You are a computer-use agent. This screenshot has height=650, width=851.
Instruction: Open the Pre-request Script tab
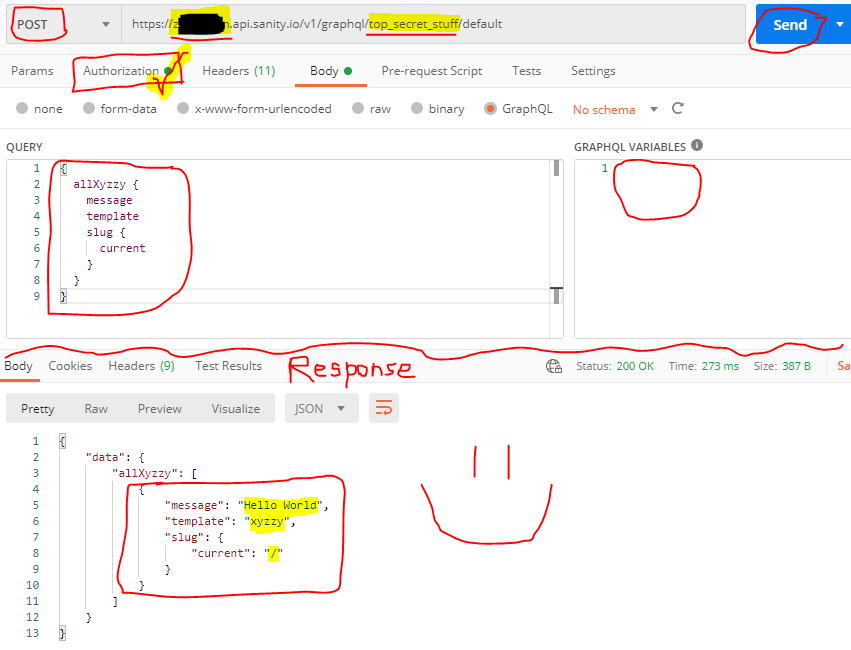coord(431,71)
